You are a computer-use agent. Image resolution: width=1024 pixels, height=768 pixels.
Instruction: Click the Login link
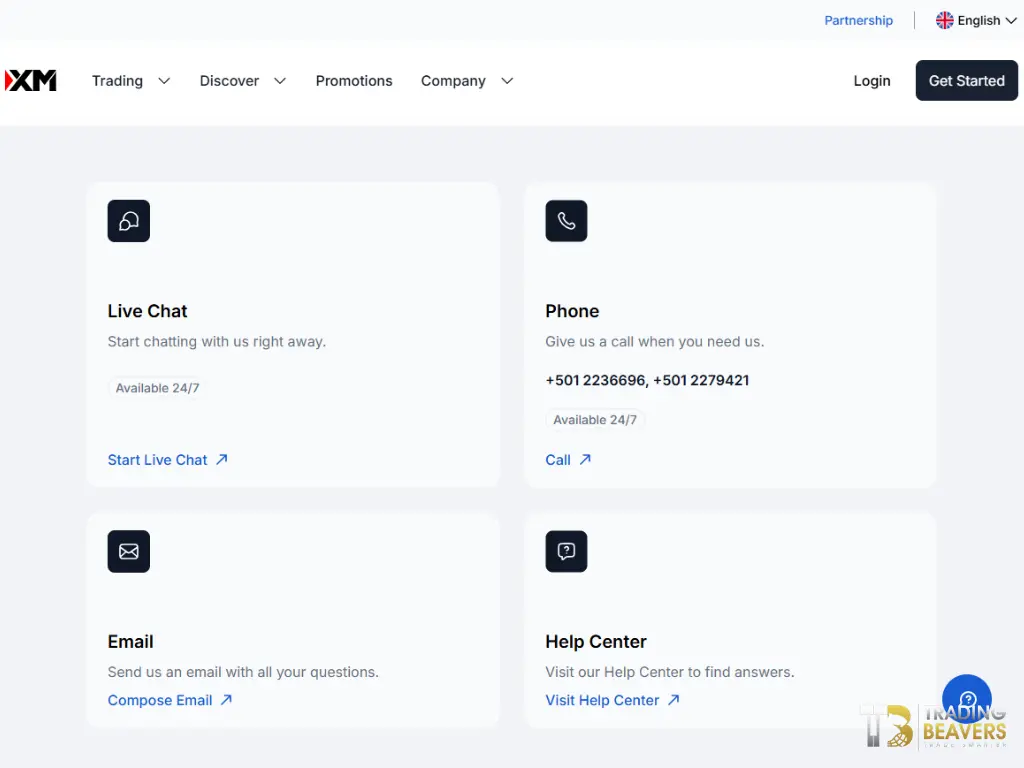(872, 81)
